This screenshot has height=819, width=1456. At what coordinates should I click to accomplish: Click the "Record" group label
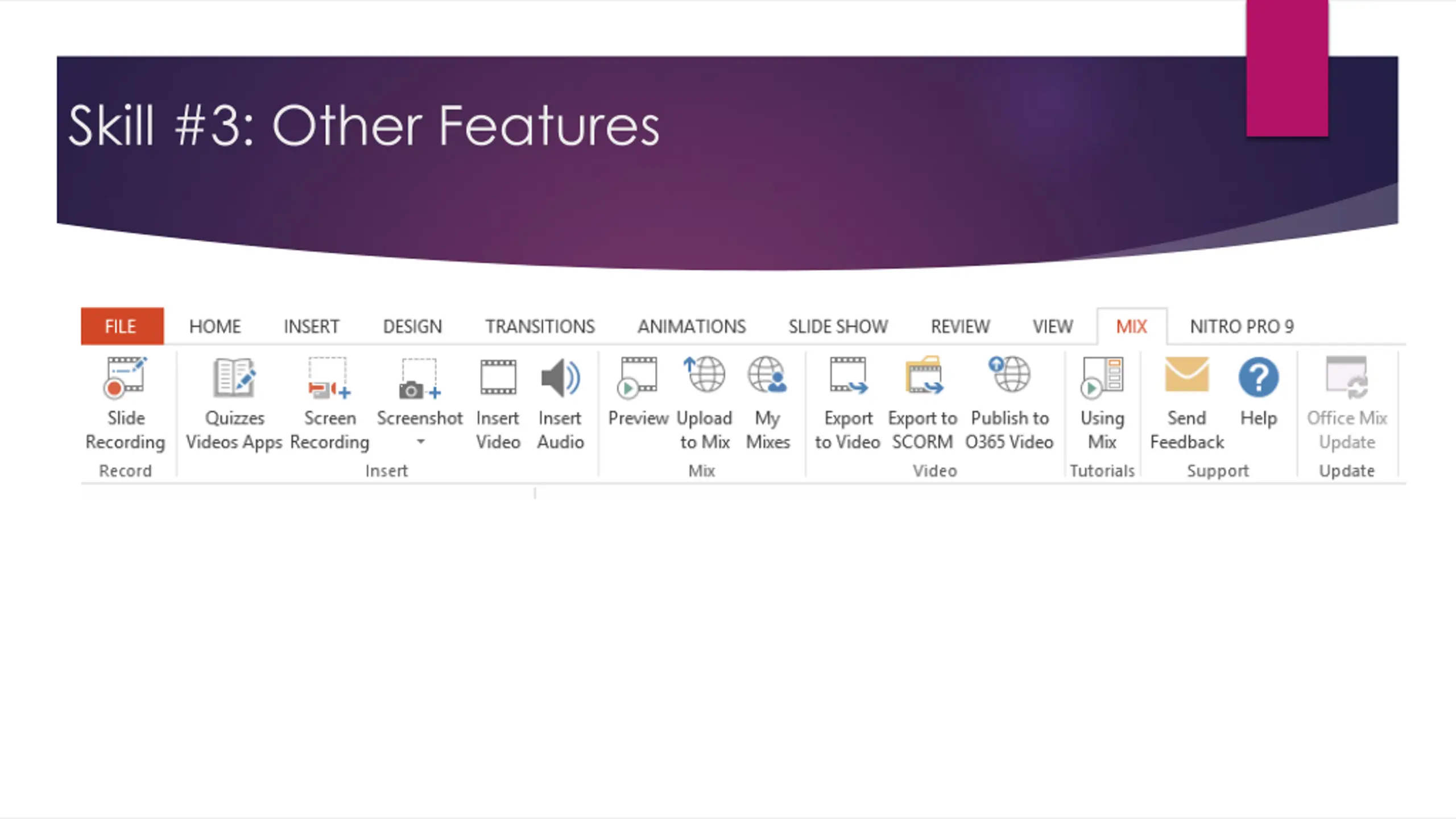pos(125,471)
